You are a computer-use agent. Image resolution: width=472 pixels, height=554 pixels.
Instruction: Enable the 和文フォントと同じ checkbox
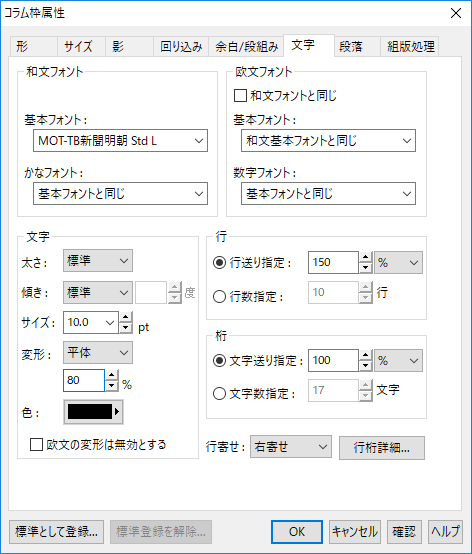point(240,96)
